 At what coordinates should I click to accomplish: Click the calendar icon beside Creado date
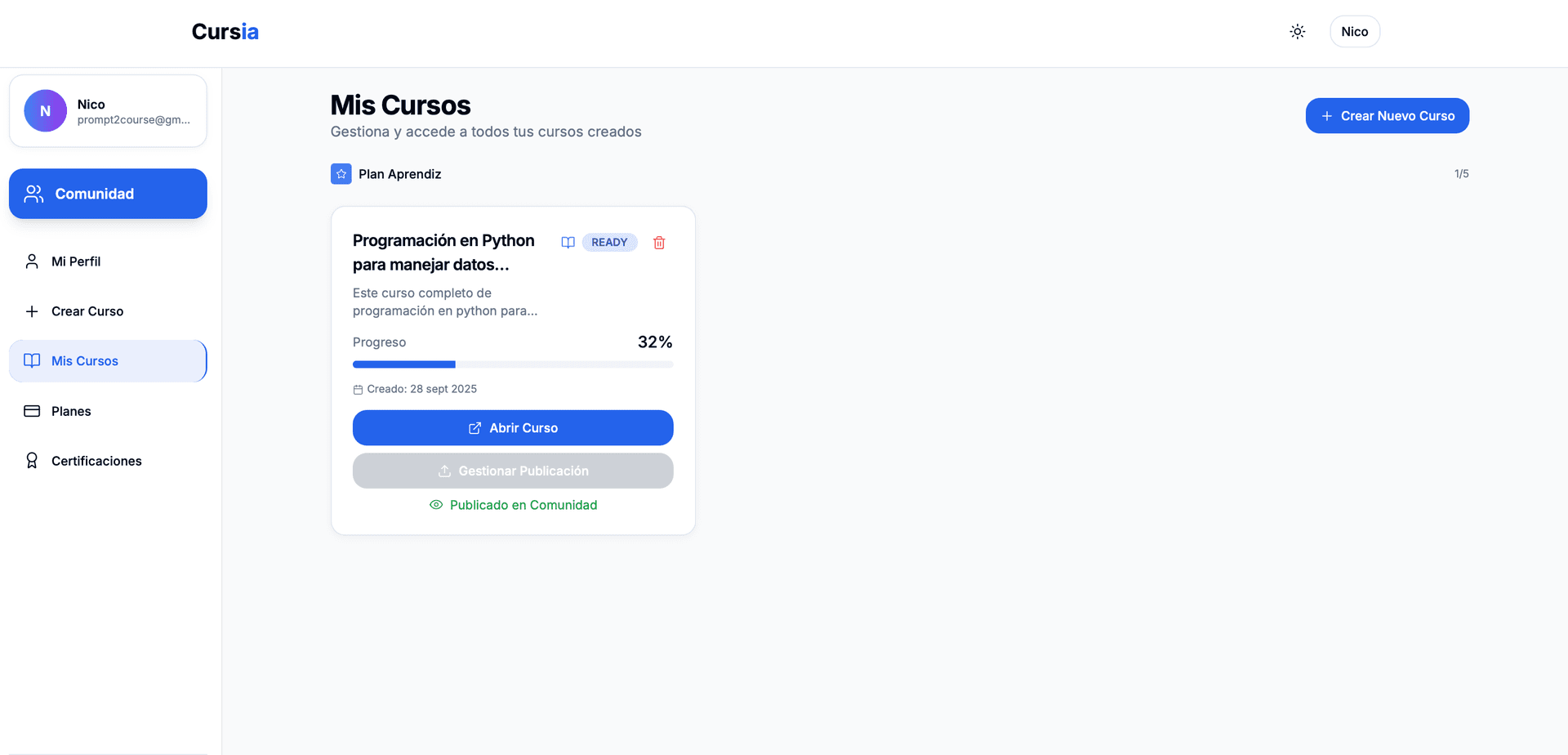click(358, 390)
